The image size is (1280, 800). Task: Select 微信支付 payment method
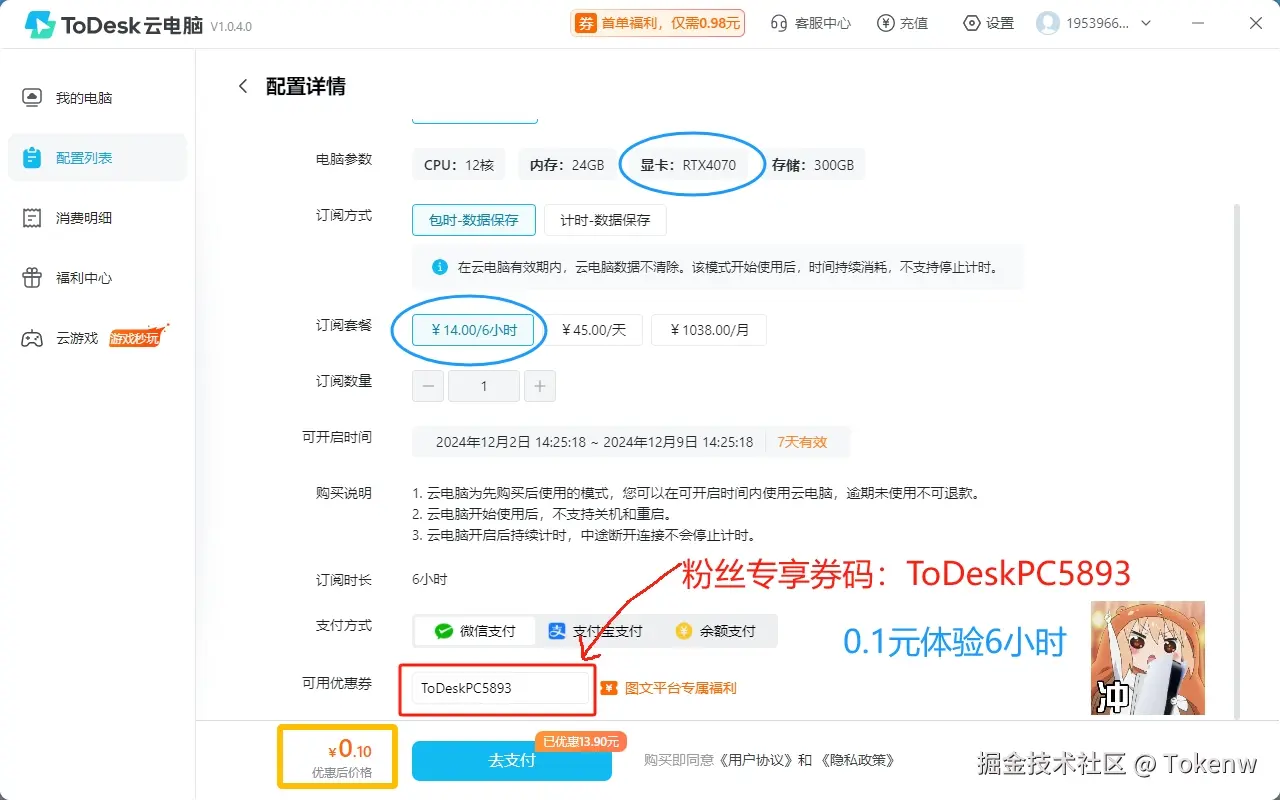475,631
